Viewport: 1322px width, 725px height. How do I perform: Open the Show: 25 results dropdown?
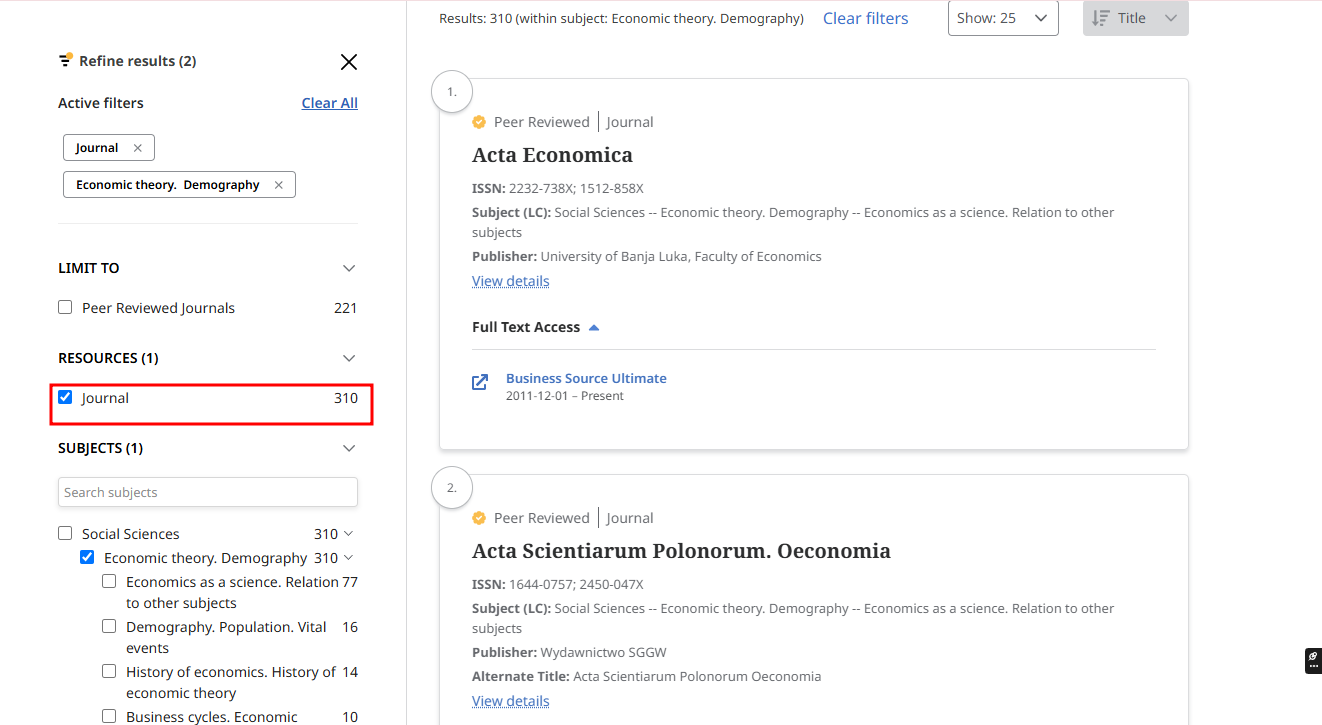[1002, 18]
